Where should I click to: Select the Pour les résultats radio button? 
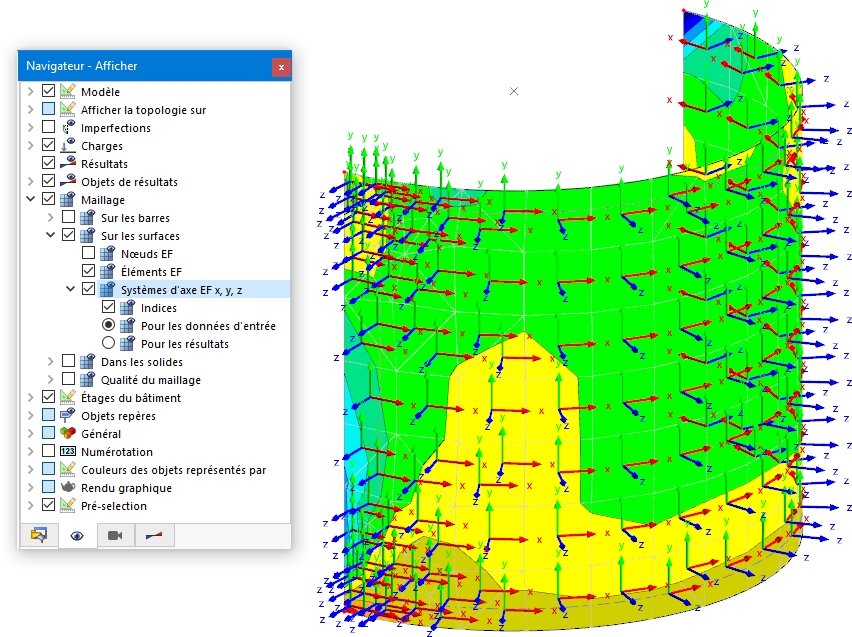pyautogui.click(x=108, y=344)
